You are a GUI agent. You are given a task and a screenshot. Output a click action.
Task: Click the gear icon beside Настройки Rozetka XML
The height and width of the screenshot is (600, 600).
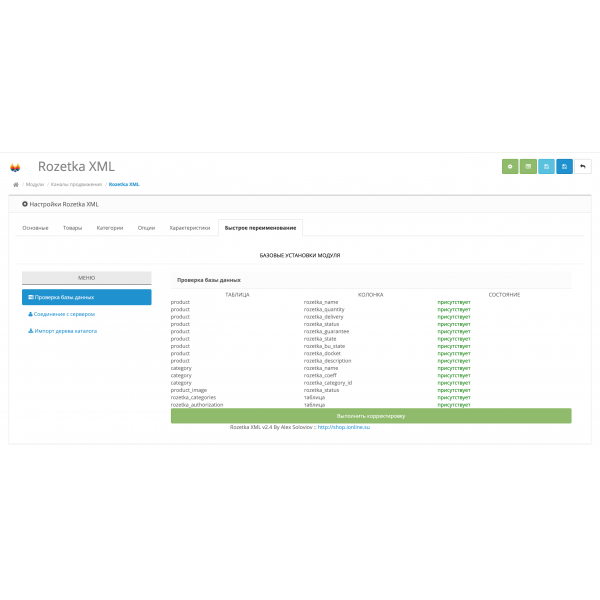[x=25, y=204]
